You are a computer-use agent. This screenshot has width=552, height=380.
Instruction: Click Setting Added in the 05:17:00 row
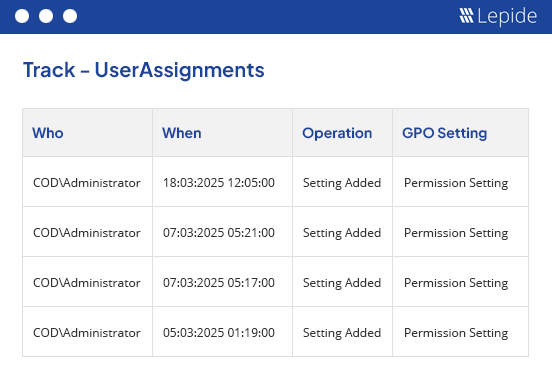(x=342, y=283)
